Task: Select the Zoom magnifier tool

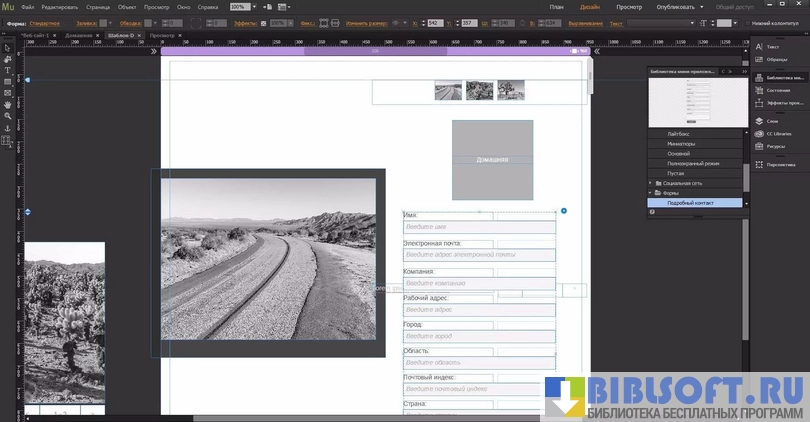Action: pos(7,116)
